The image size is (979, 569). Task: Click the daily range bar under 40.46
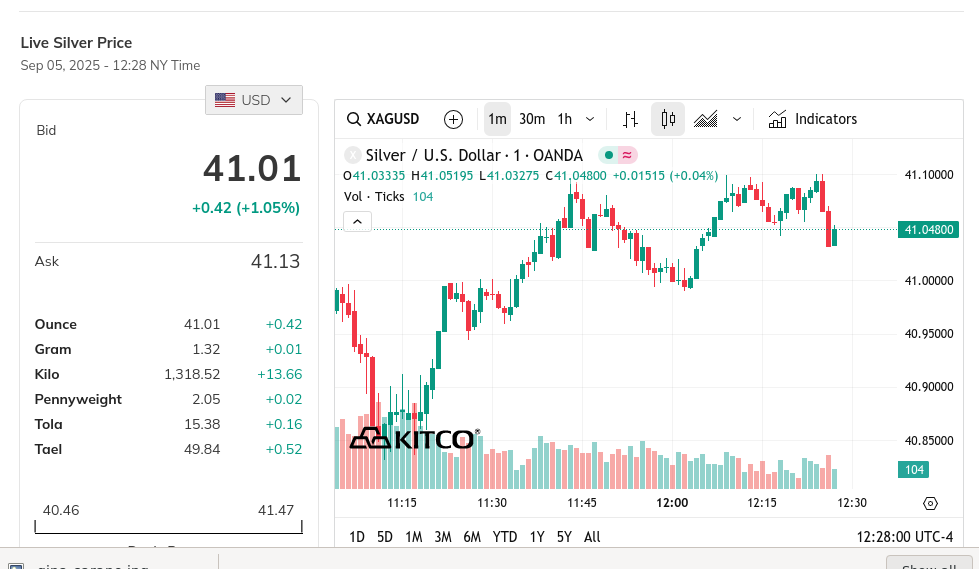(x=169, y=527)
